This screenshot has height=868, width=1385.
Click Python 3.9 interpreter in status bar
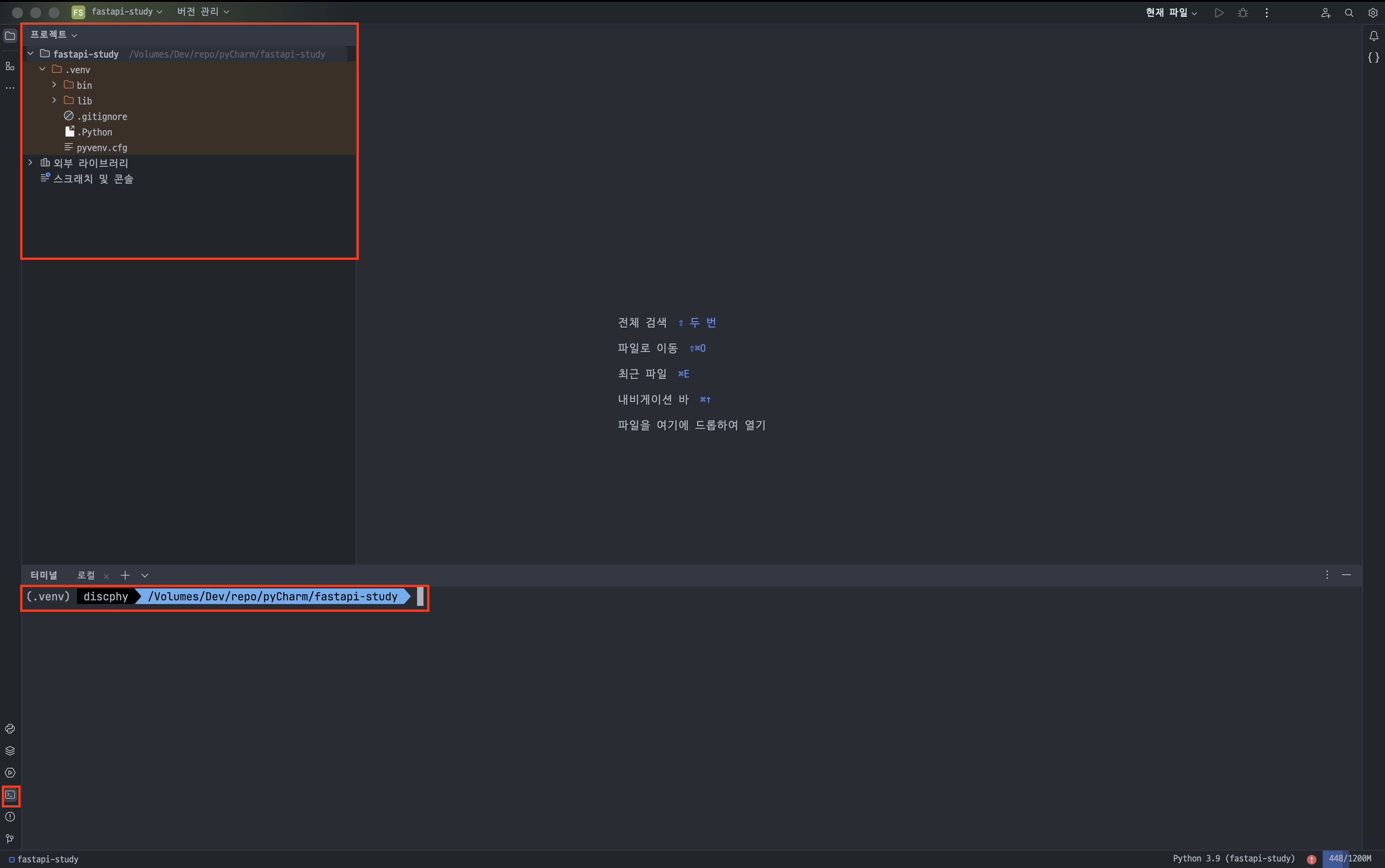(1233, 858)
